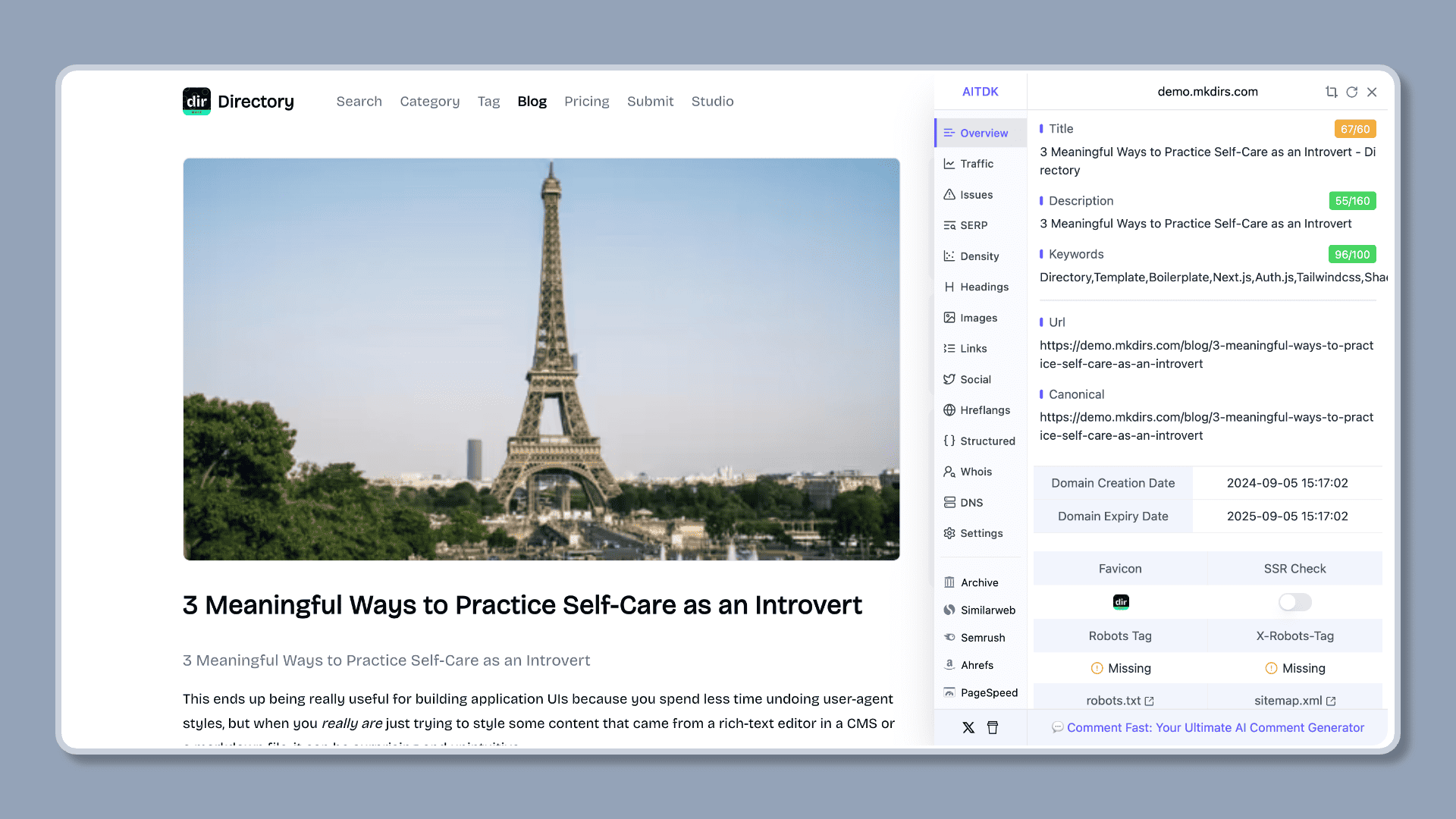
Task: Toggle the SSR Check switch
Action: tap(1294, 602)
